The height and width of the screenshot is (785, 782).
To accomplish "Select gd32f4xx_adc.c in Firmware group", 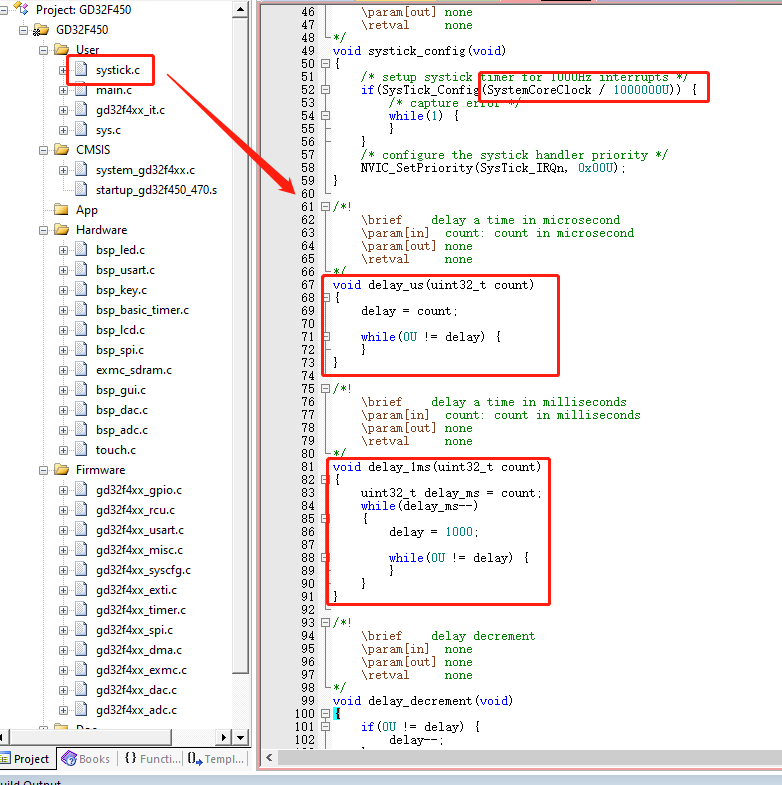I will point(136,710).
